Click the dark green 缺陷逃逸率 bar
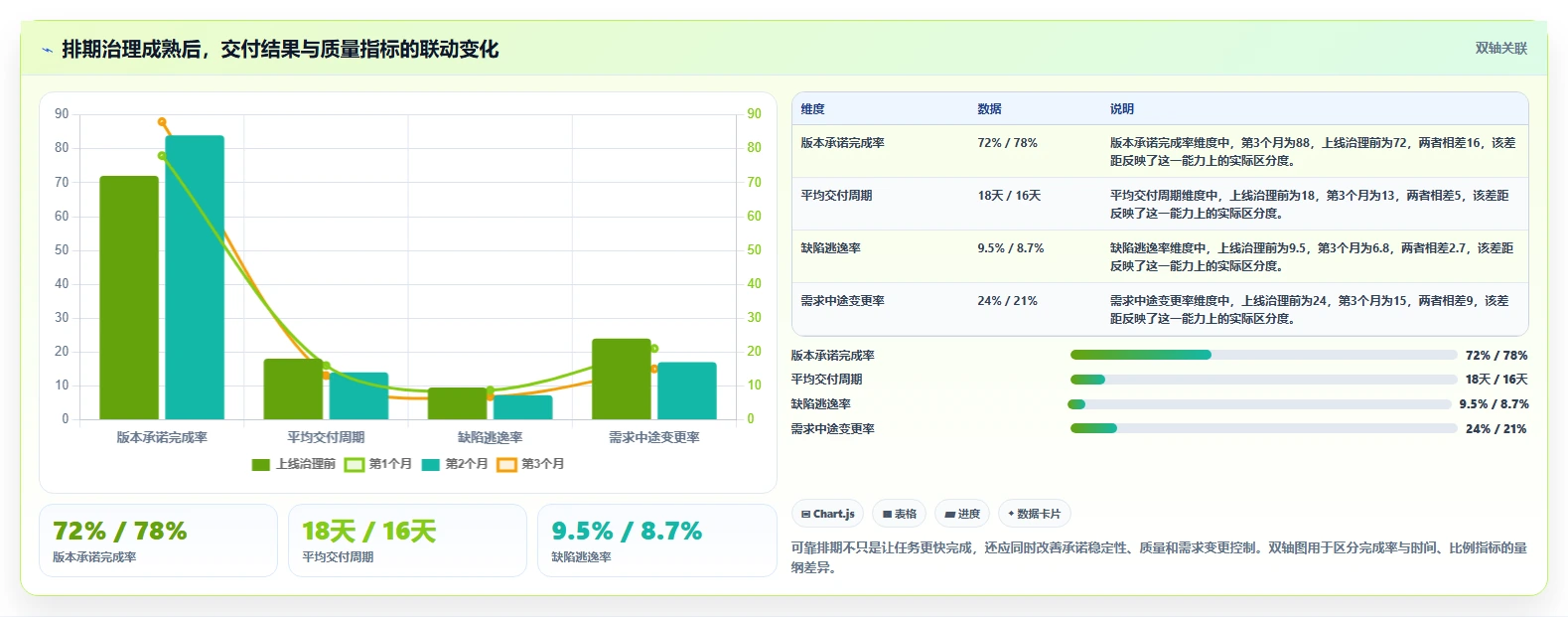This screenshot has height=617, width=1568. point(457,403)
